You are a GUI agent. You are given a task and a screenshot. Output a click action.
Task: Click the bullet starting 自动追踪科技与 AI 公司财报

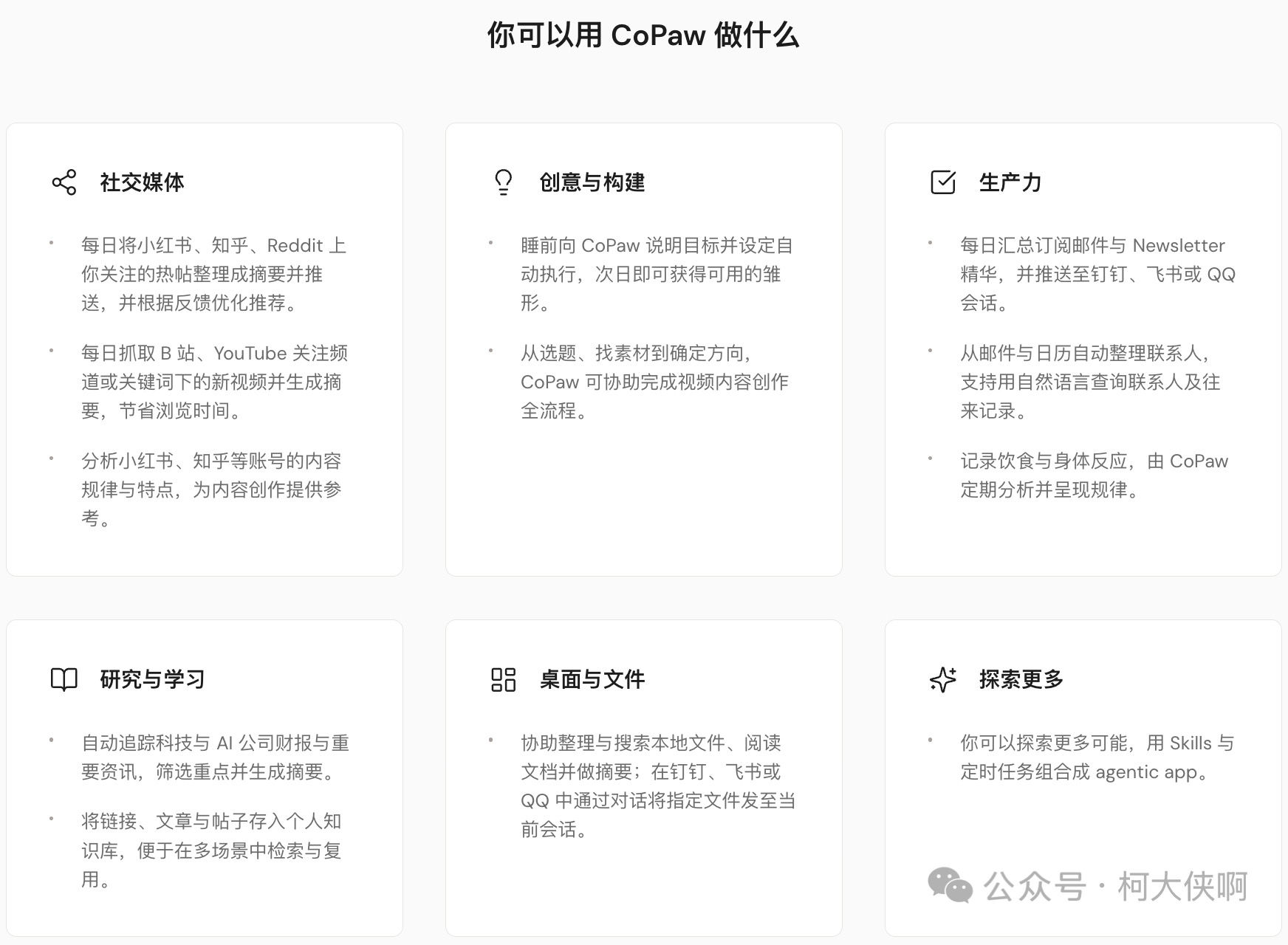pos(216,757)
